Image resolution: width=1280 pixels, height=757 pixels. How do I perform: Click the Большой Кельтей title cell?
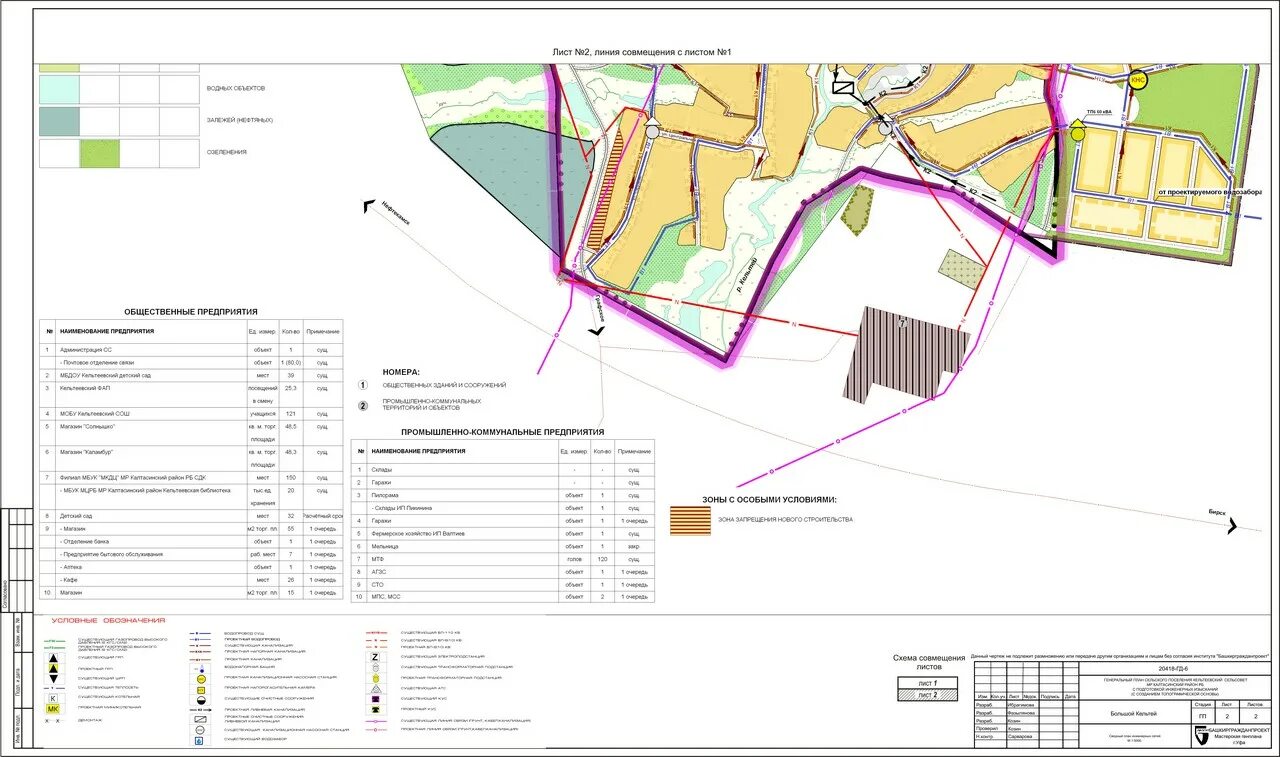pos(1133,714)
